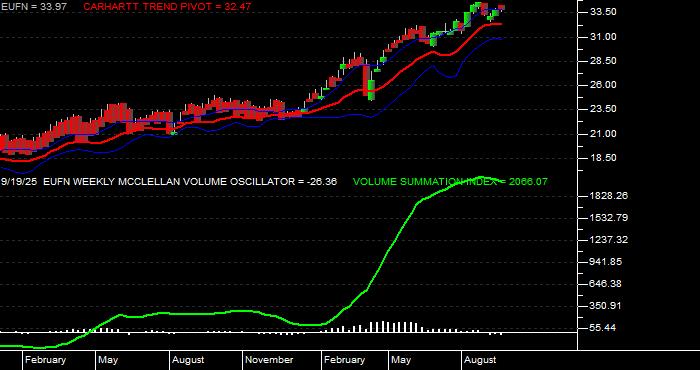Screen dimensions: 700x370
Task: Click the 1828.26 summation axis value
Action: click(x=609, y=195)
